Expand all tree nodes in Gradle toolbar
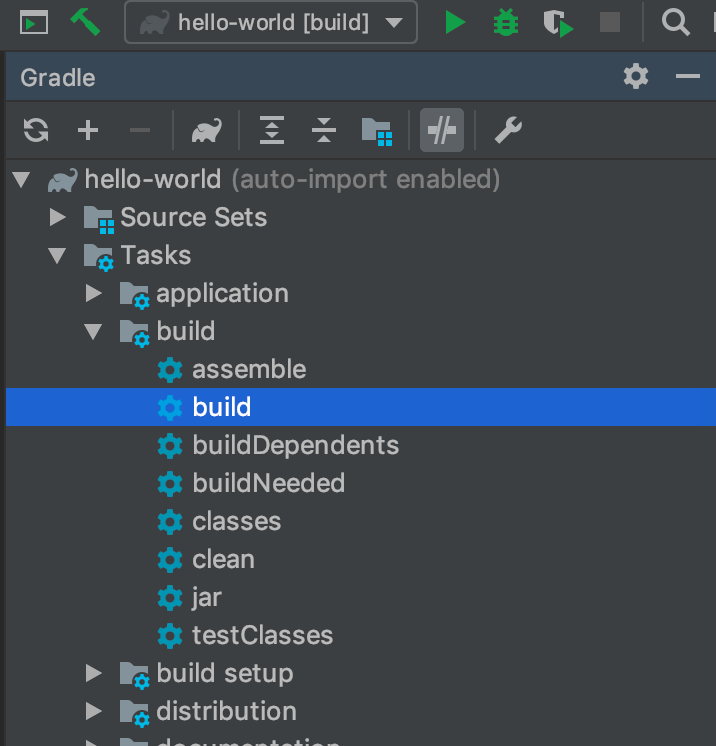Image resolution: width=716 pixels, height=746 pixels. [272, 130]
